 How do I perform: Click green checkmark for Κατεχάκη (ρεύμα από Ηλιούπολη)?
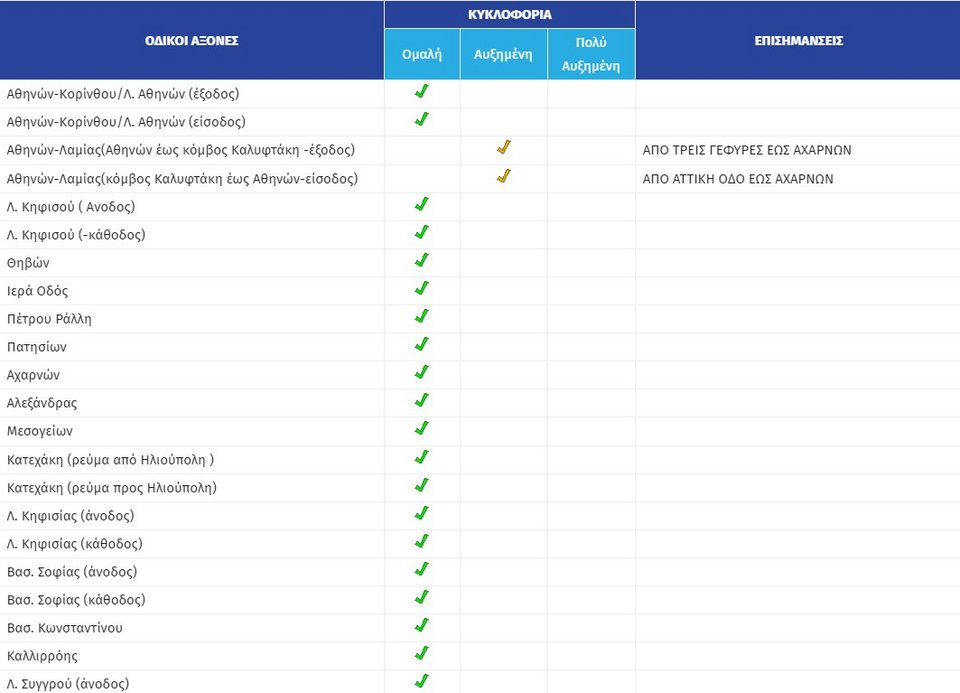pyautogui.click(x=422, y=457)
